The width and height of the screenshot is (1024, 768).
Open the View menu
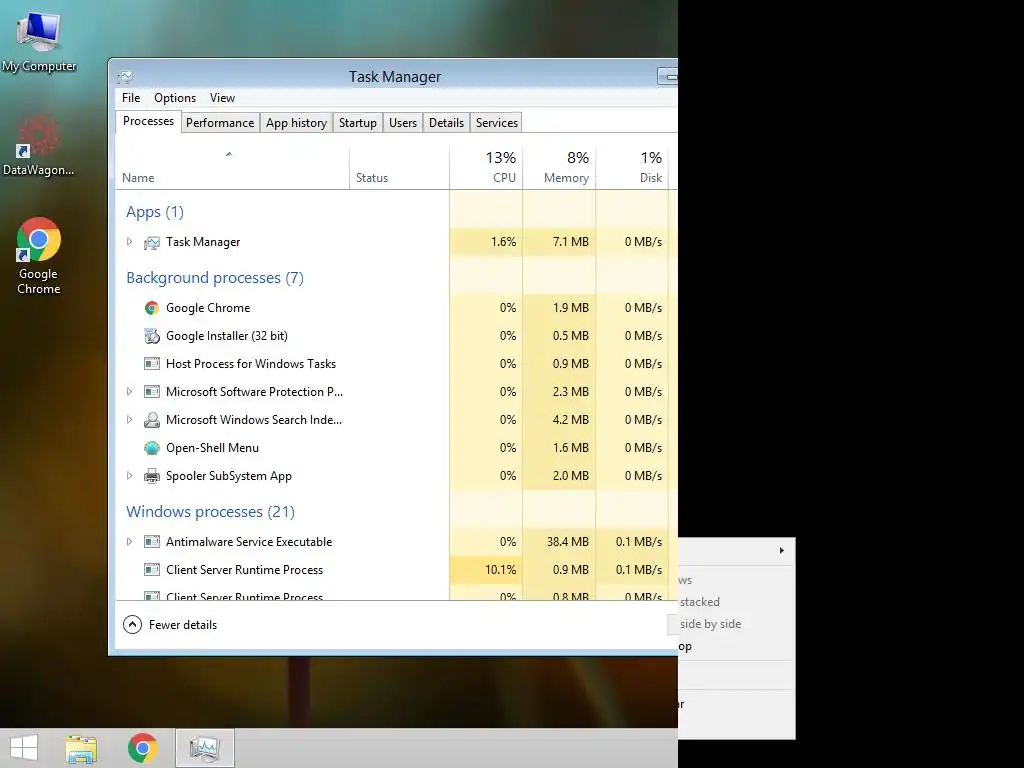point(222,98)
